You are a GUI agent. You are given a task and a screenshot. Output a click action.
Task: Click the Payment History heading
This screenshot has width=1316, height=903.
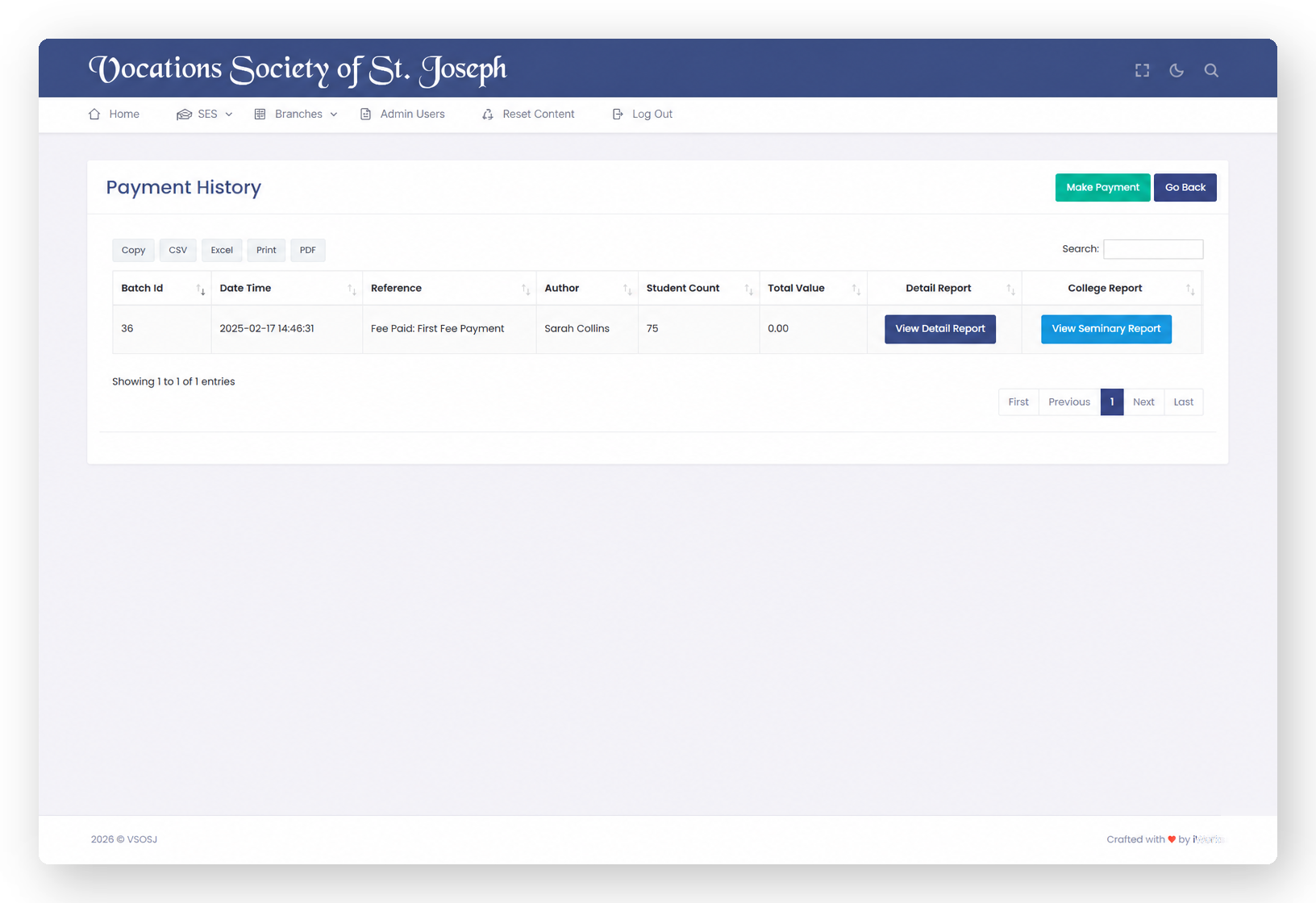[184, 188]
